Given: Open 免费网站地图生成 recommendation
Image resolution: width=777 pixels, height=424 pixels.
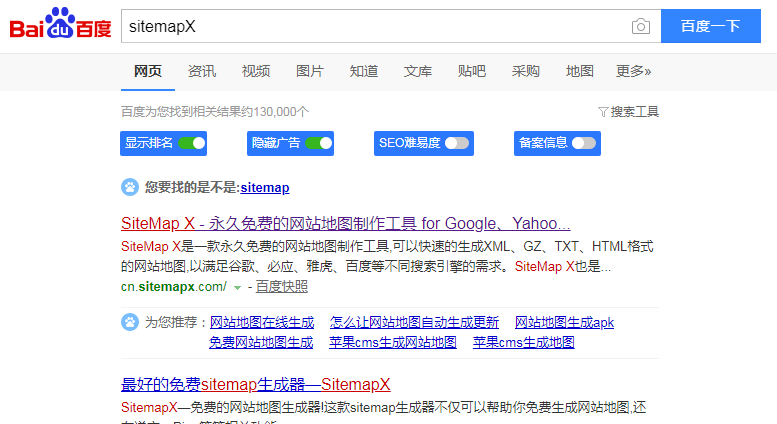Looking at the screenshot, I should [x=261, y=342].
